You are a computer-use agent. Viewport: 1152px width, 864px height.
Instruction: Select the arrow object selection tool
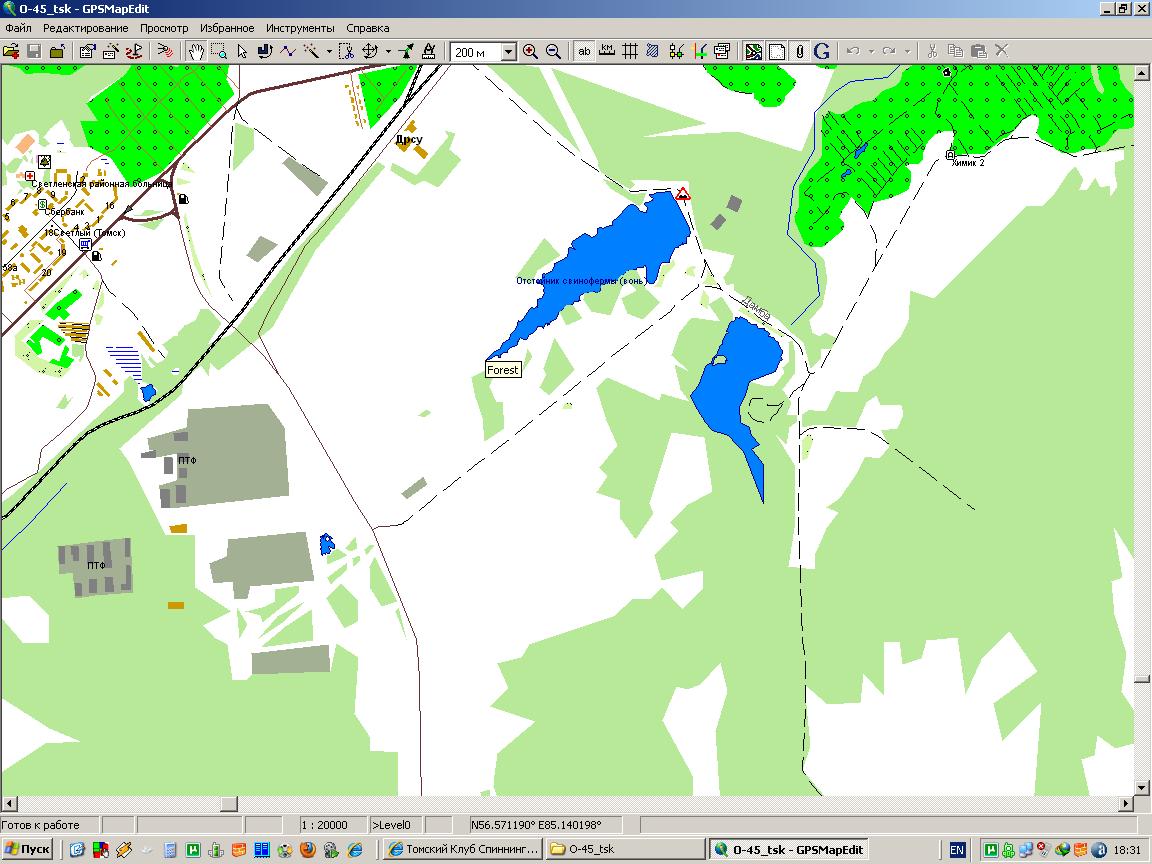[x=242, y=51]
